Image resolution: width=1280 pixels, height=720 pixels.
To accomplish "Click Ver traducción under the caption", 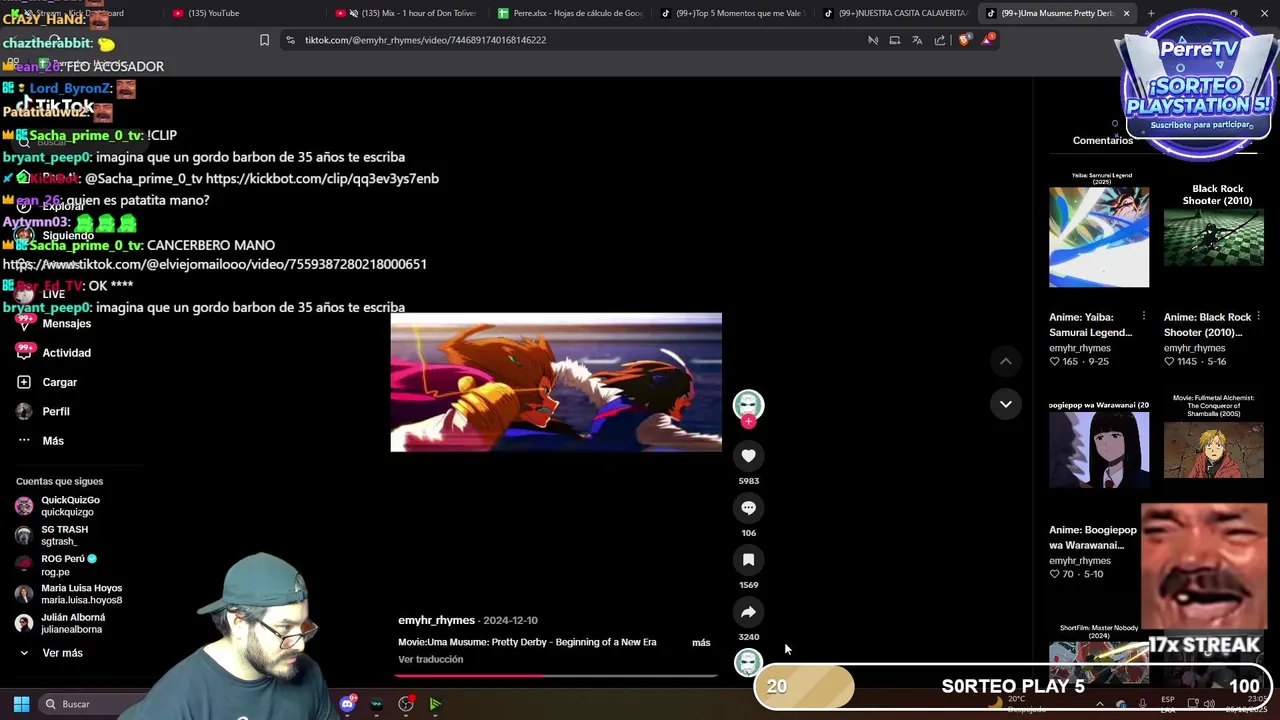I will [x=430, y=659].
